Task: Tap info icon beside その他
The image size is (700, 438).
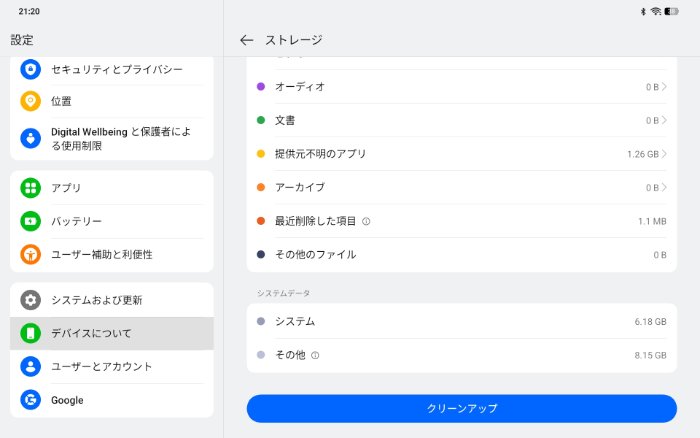Action: pos(315,355)
